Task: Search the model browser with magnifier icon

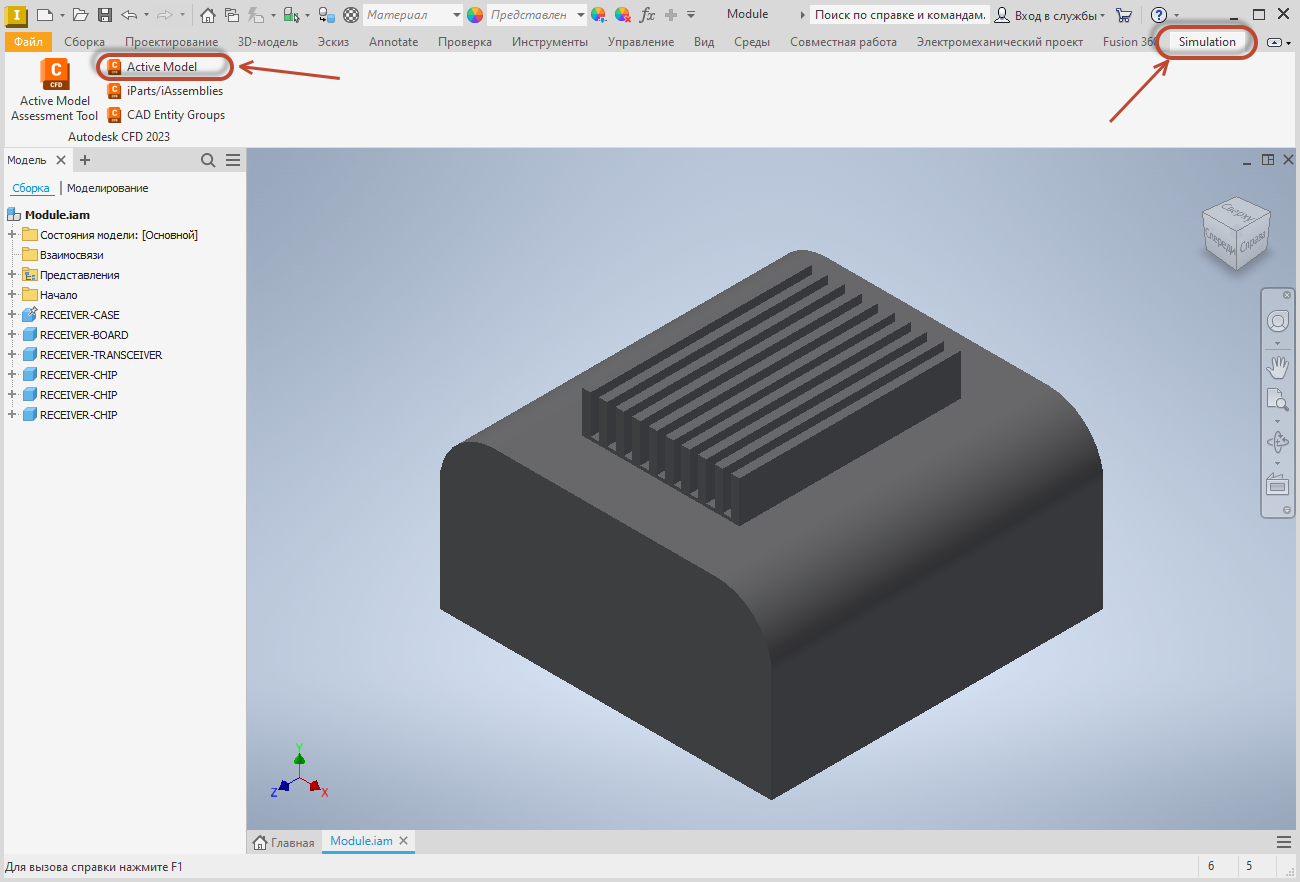Action: 208,160
